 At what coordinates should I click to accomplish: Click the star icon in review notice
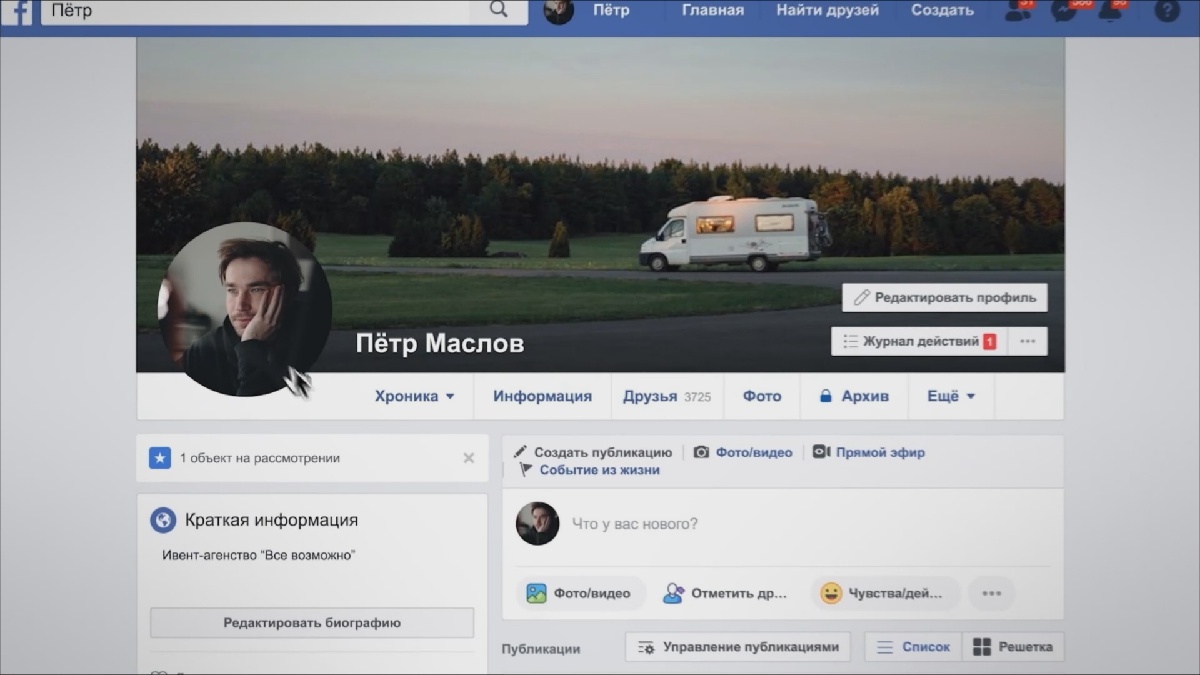[x=160, y=458]
